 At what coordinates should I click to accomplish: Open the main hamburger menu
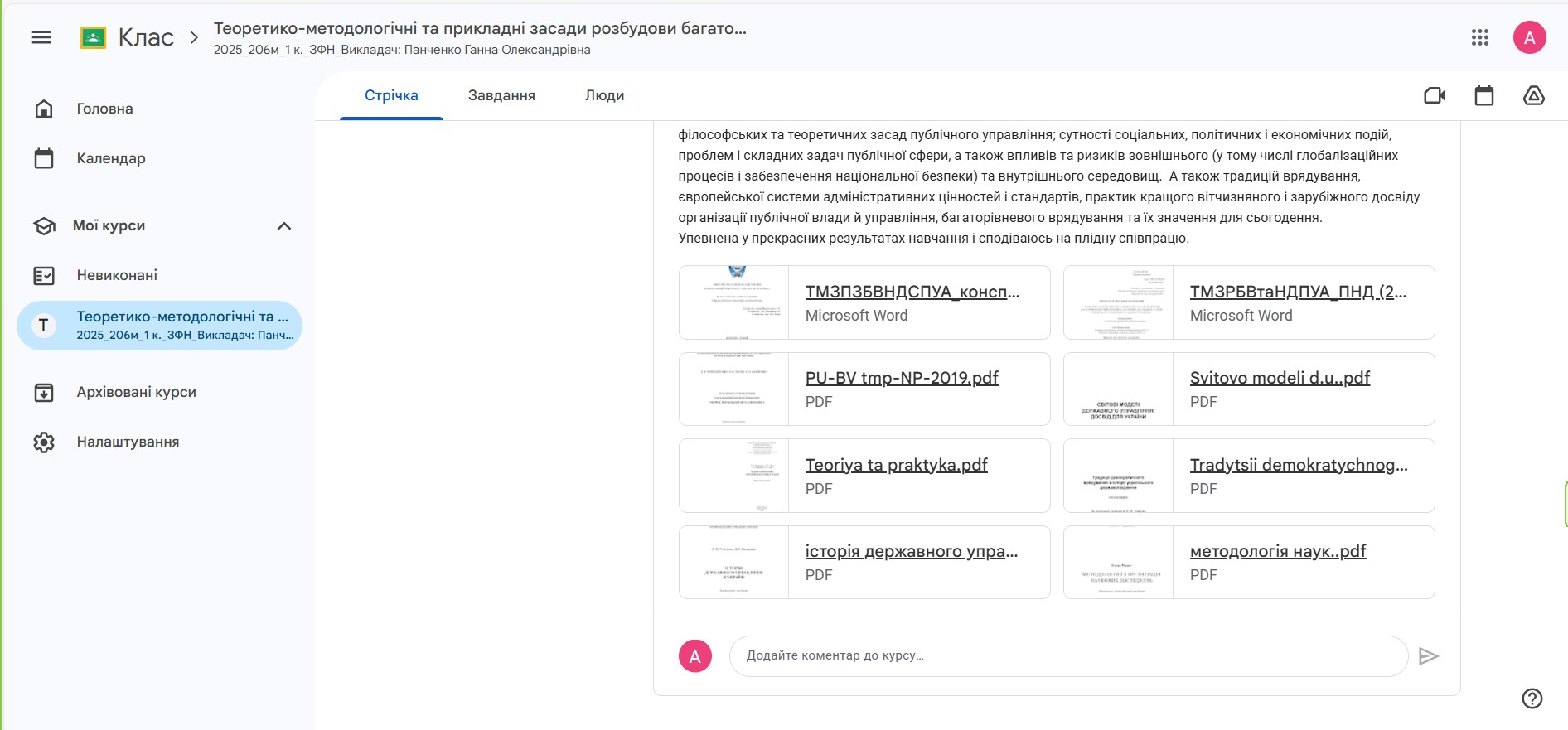(x=41, y=37)
